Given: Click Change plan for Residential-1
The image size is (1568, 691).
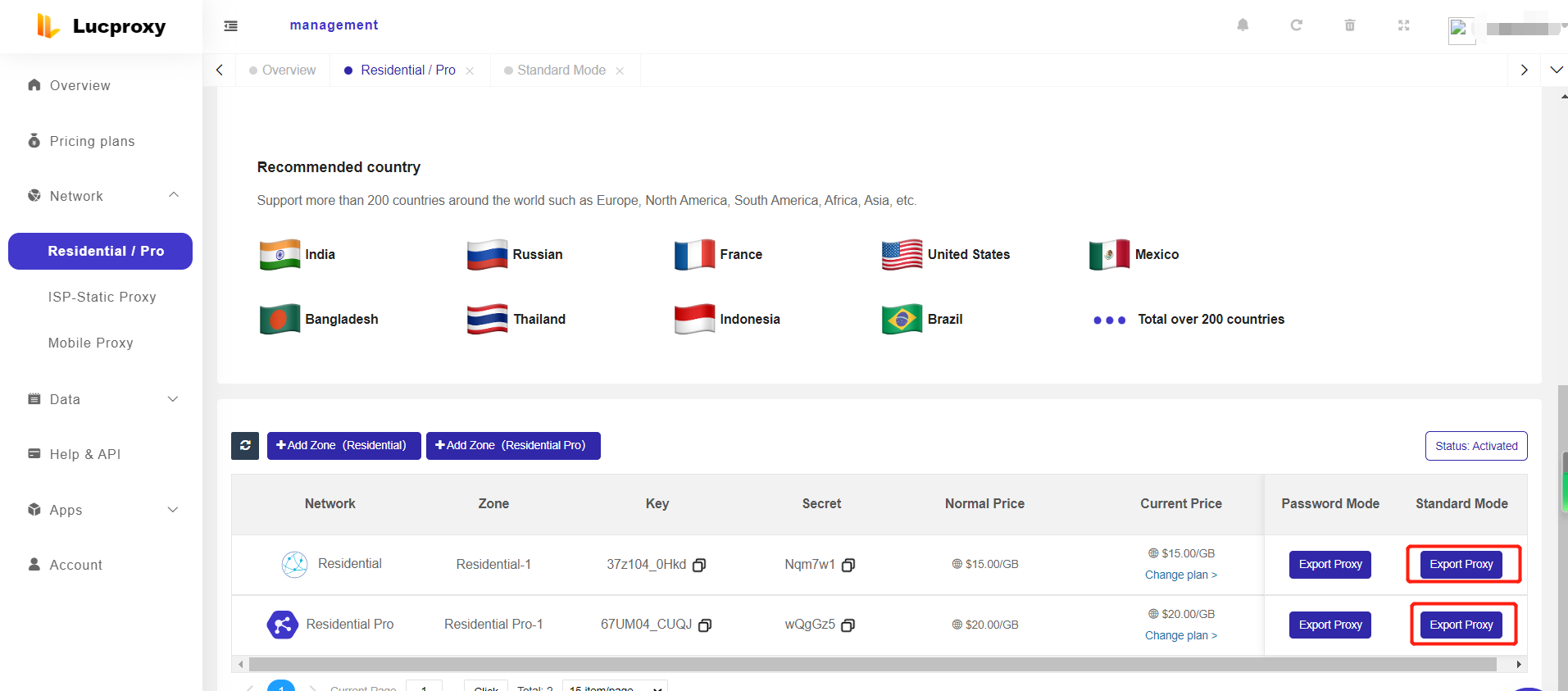Looking at the screenshot, I should (x=1180, y=575).
